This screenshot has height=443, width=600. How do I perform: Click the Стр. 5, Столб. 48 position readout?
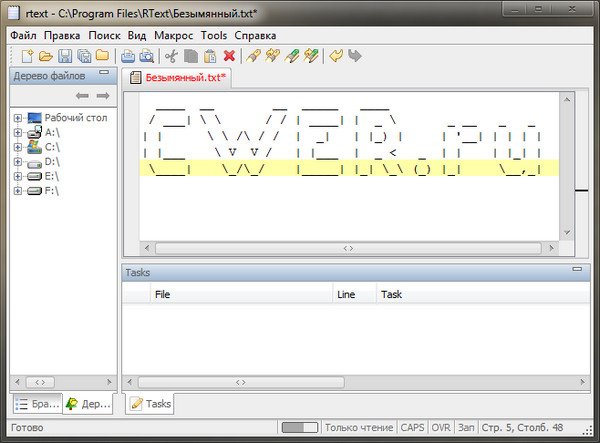[x=522, y=427]
